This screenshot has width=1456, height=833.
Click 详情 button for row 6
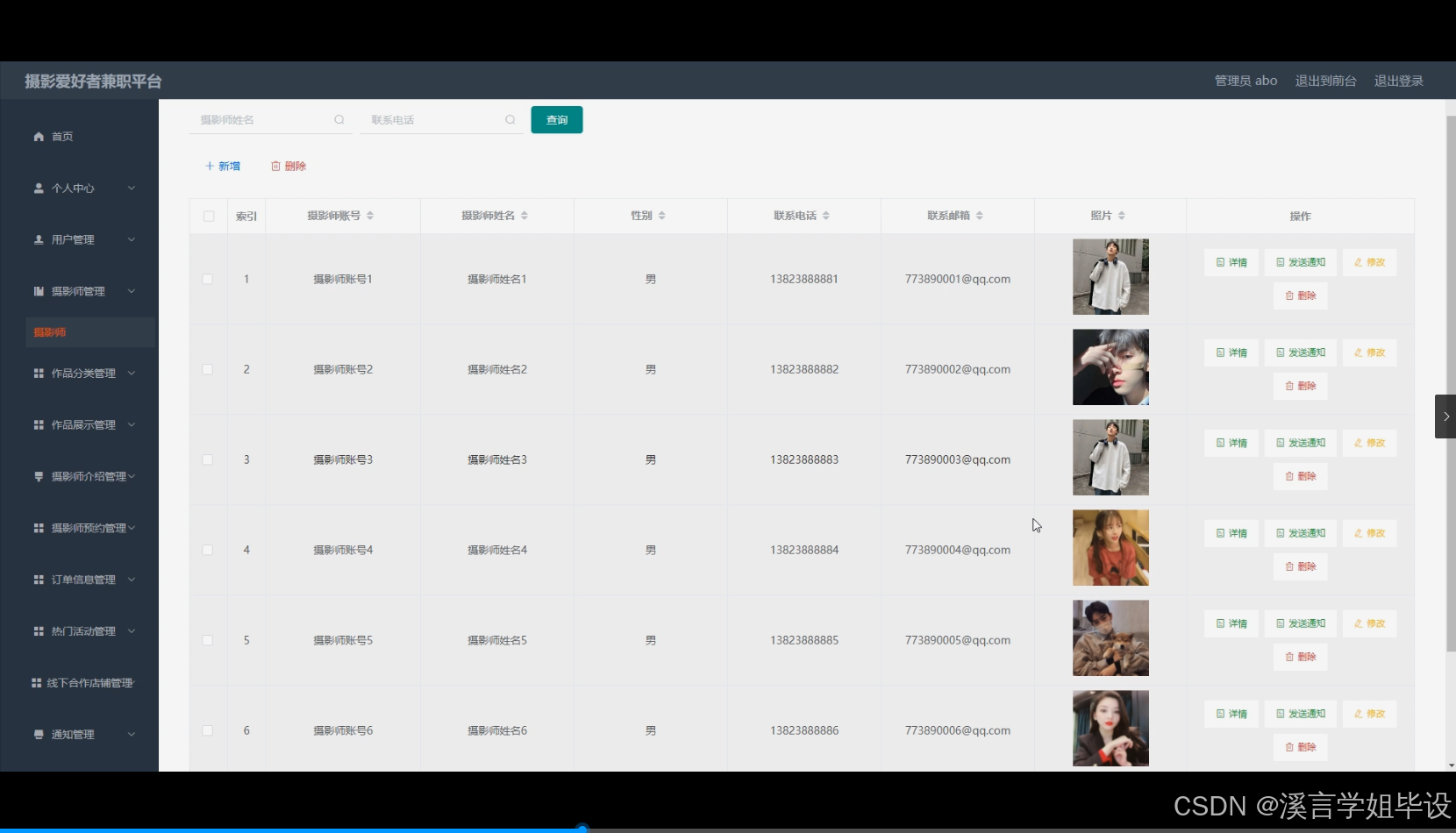(x=1231, y=714)
